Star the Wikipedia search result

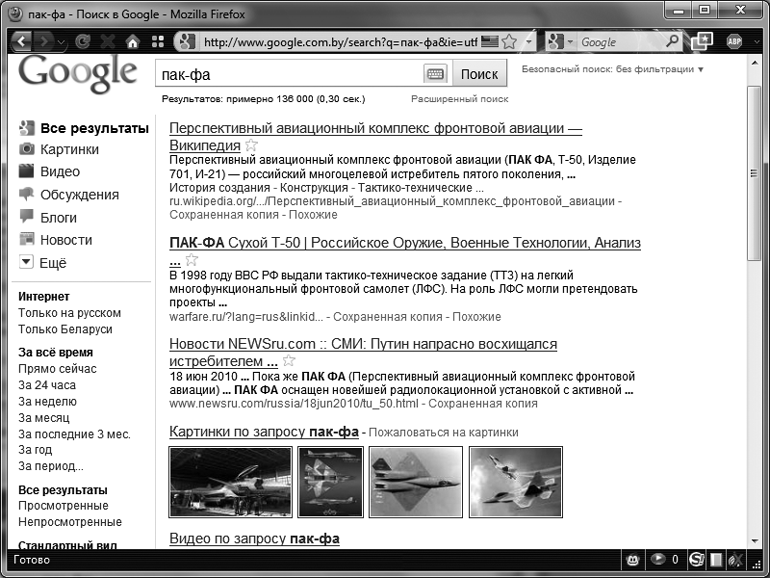coord(251,146)
